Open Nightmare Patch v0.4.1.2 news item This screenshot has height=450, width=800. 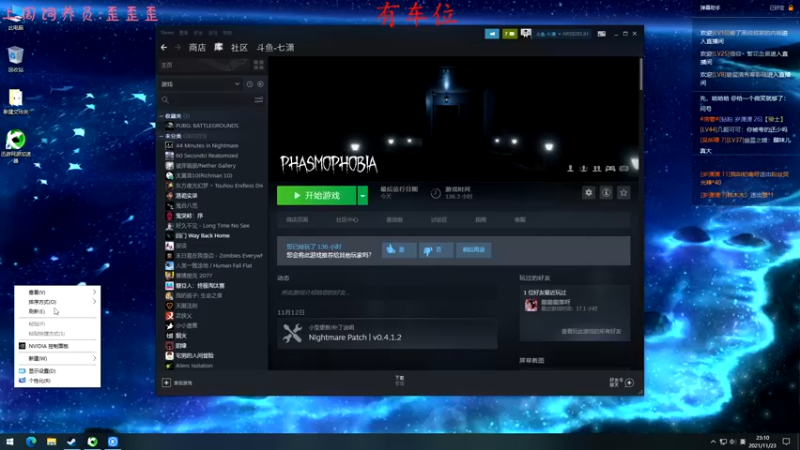pyautogui.click(x=387, y=333)
